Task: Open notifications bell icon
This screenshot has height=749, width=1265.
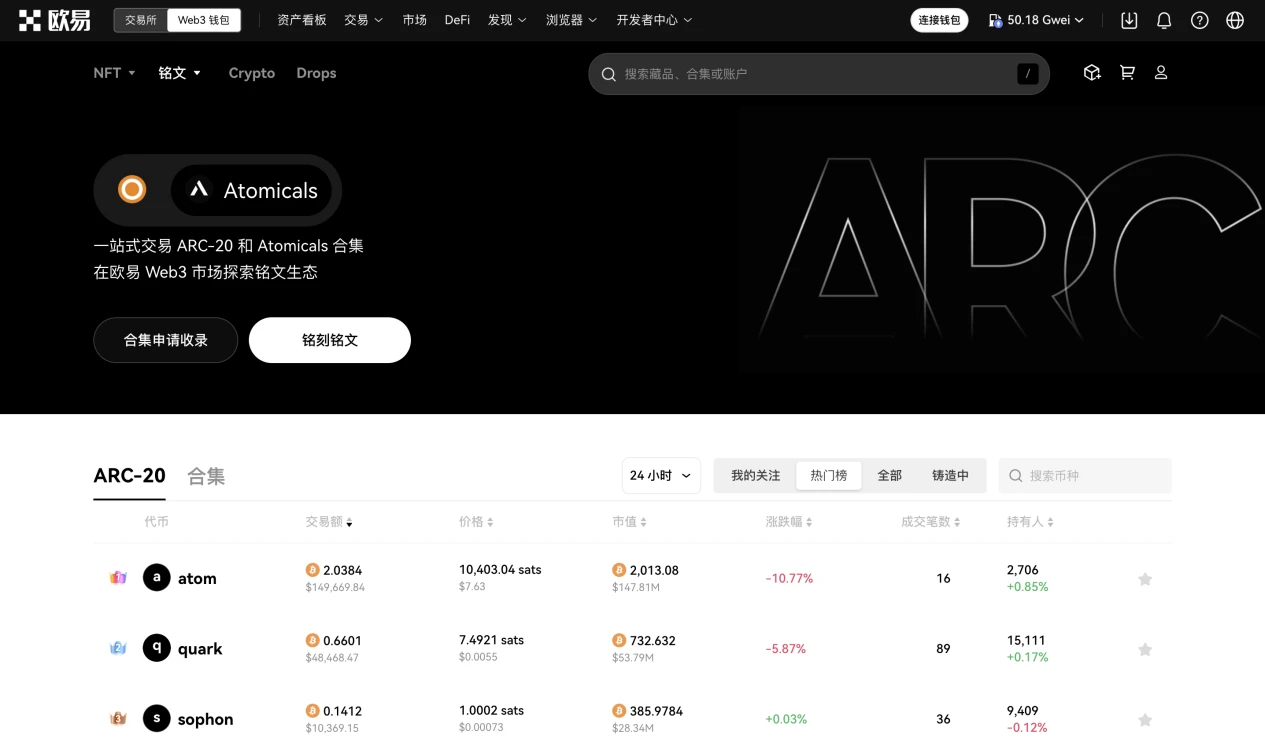Action: (x=1164, y=20)
